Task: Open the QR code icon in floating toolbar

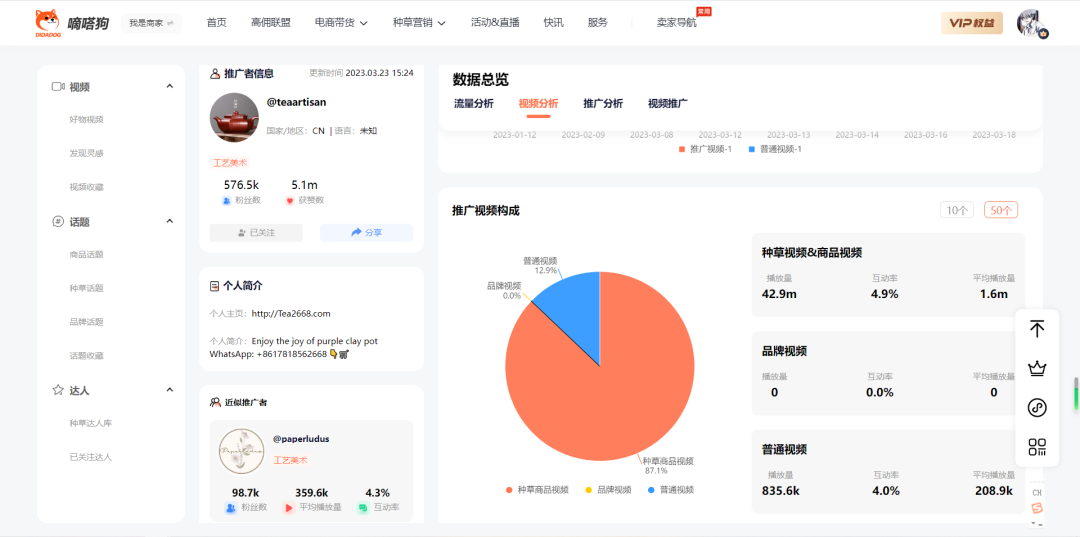Action: coord(1037,447)
